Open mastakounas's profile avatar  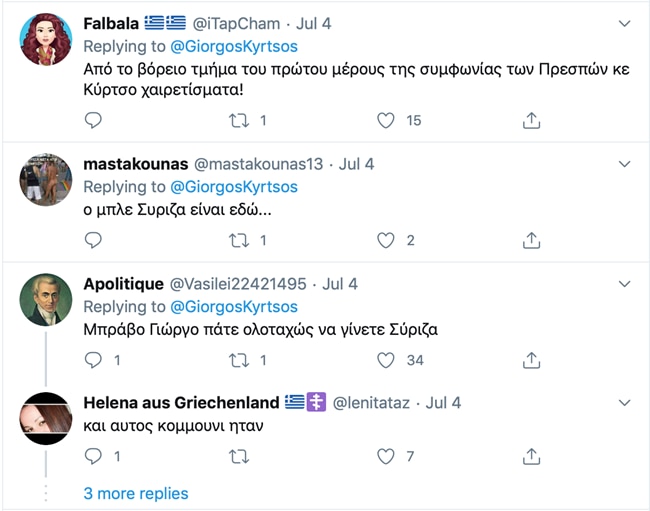tap(46, 180)
